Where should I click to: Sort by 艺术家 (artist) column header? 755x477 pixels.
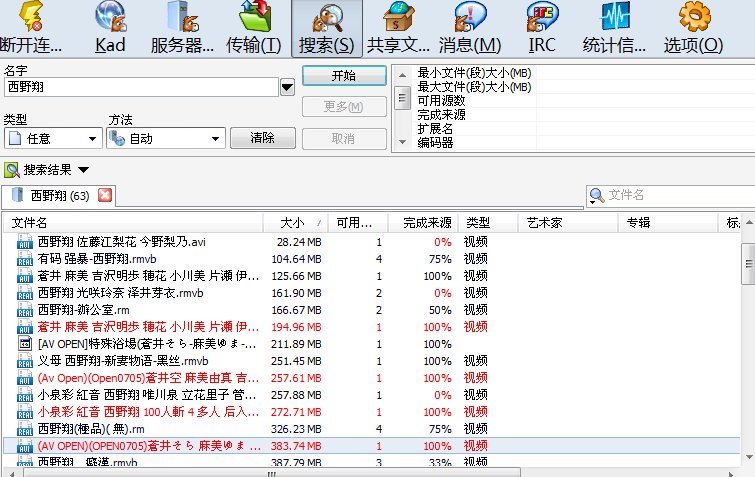[x=568, y=222]
